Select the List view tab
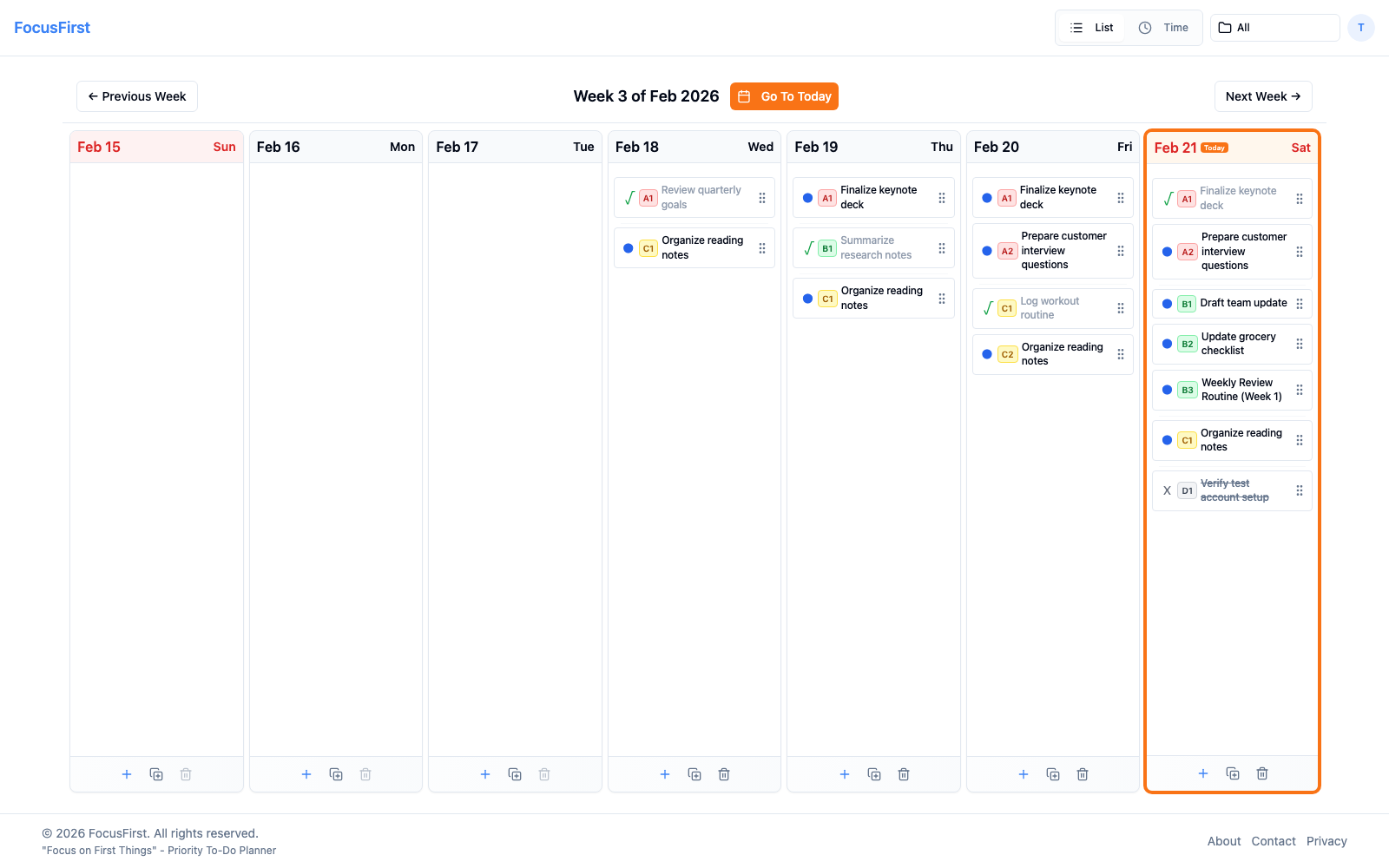 [x=1091, y=27]
